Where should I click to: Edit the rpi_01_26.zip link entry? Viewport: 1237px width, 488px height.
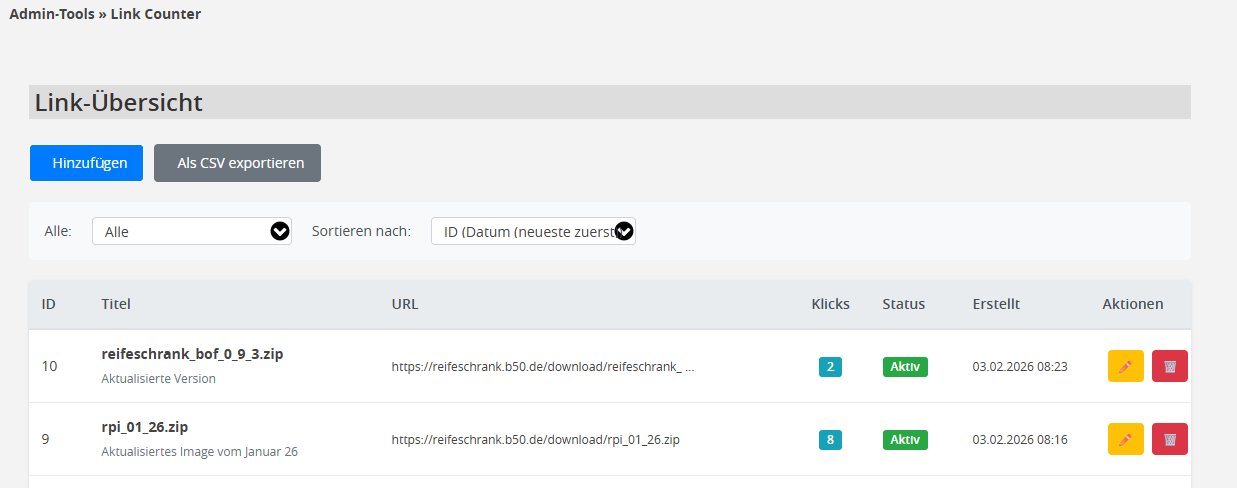(1125, 439)
